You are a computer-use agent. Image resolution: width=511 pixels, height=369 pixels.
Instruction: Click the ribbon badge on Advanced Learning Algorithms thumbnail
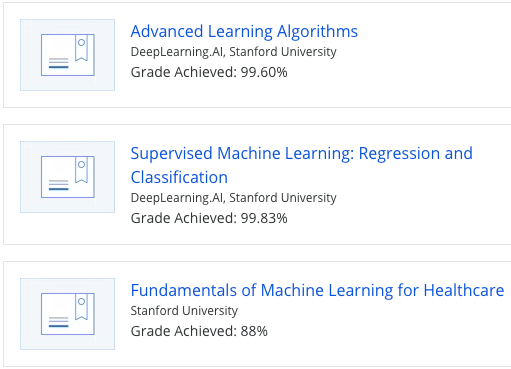pyautogui.click(x=81, y=48)
